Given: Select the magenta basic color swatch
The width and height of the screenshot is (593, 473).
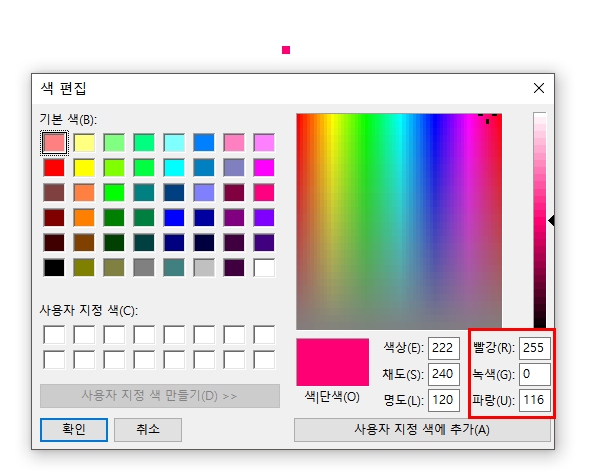Looking at the screenshot, I should pos(264,168).
